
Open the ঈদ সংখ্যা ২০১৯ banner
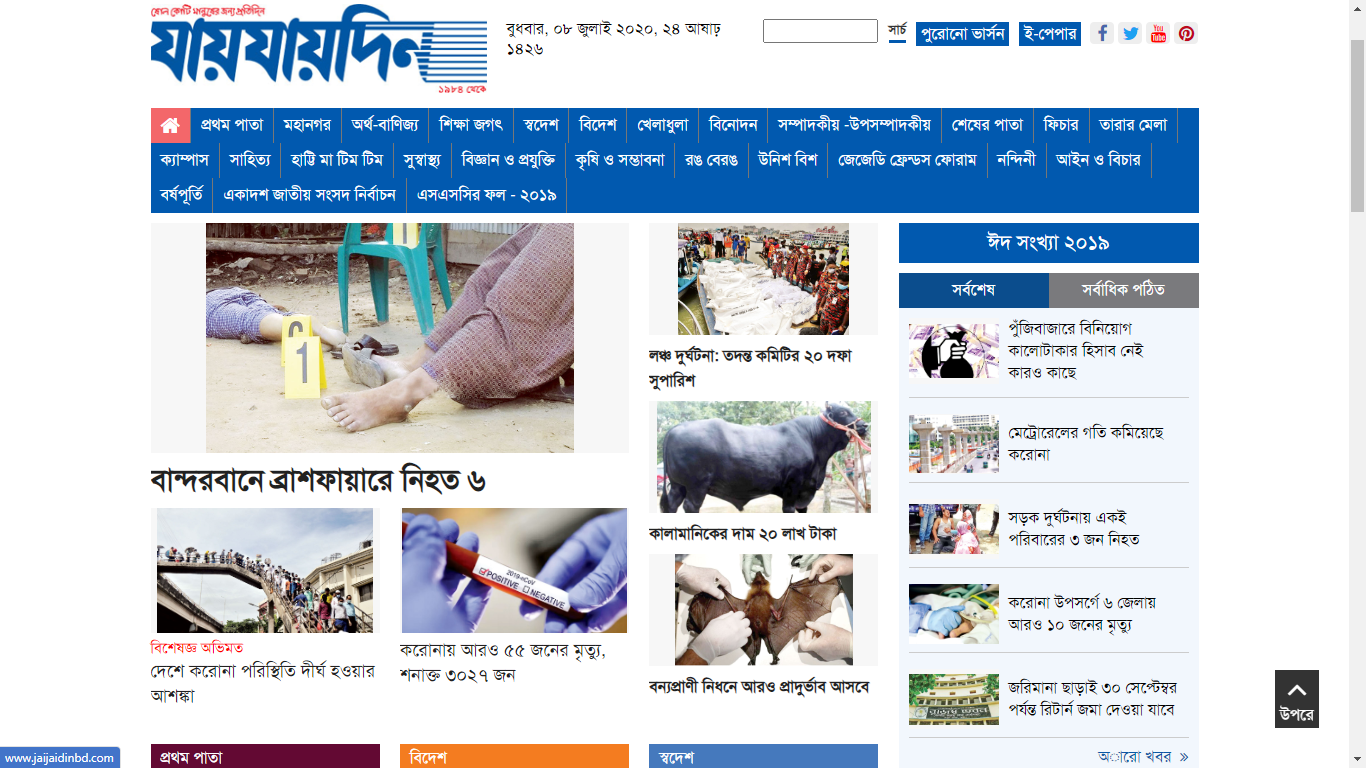(x=1049, y=243)
